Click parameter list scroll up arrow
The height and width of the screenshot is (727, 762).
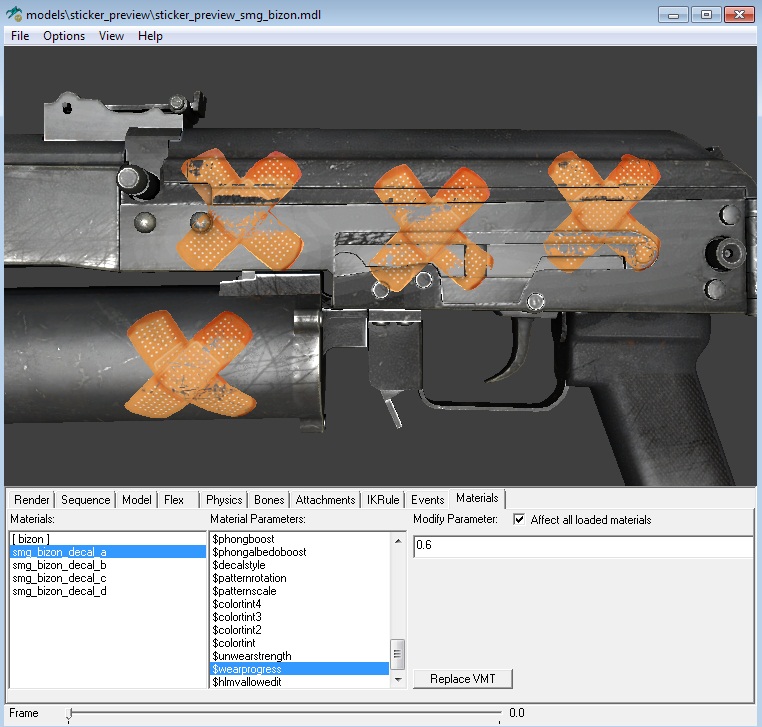pyautogui.click(x=398, y=540)
